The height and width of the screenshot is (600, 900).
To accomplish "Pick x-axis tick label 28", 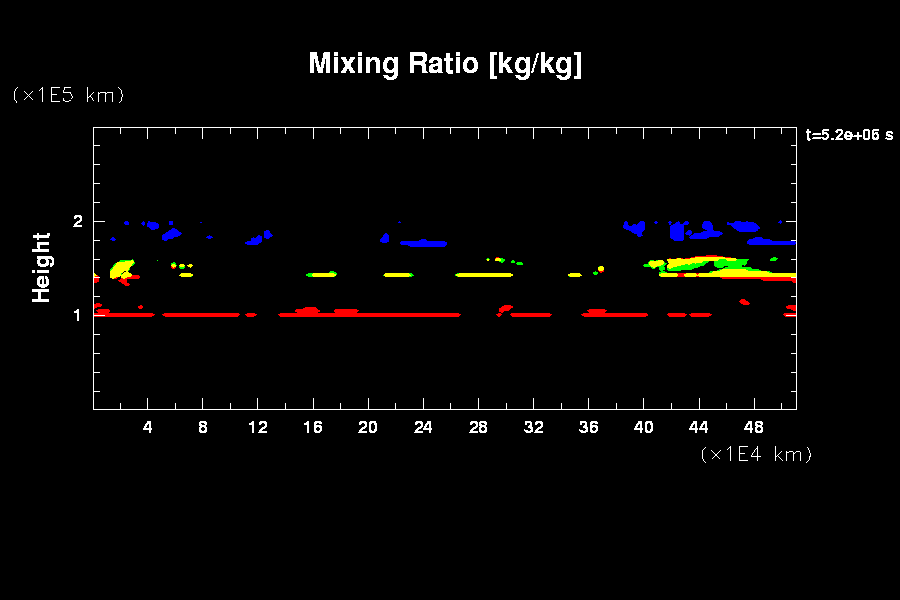I will click(478, 427).
